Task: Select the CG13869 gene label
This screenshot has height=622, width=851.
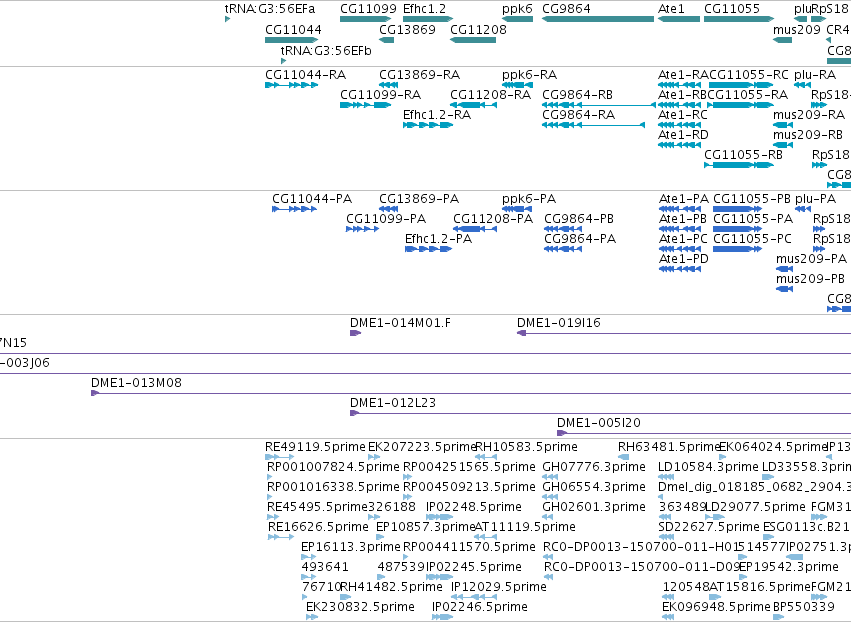Action: (x=407, y=29)
